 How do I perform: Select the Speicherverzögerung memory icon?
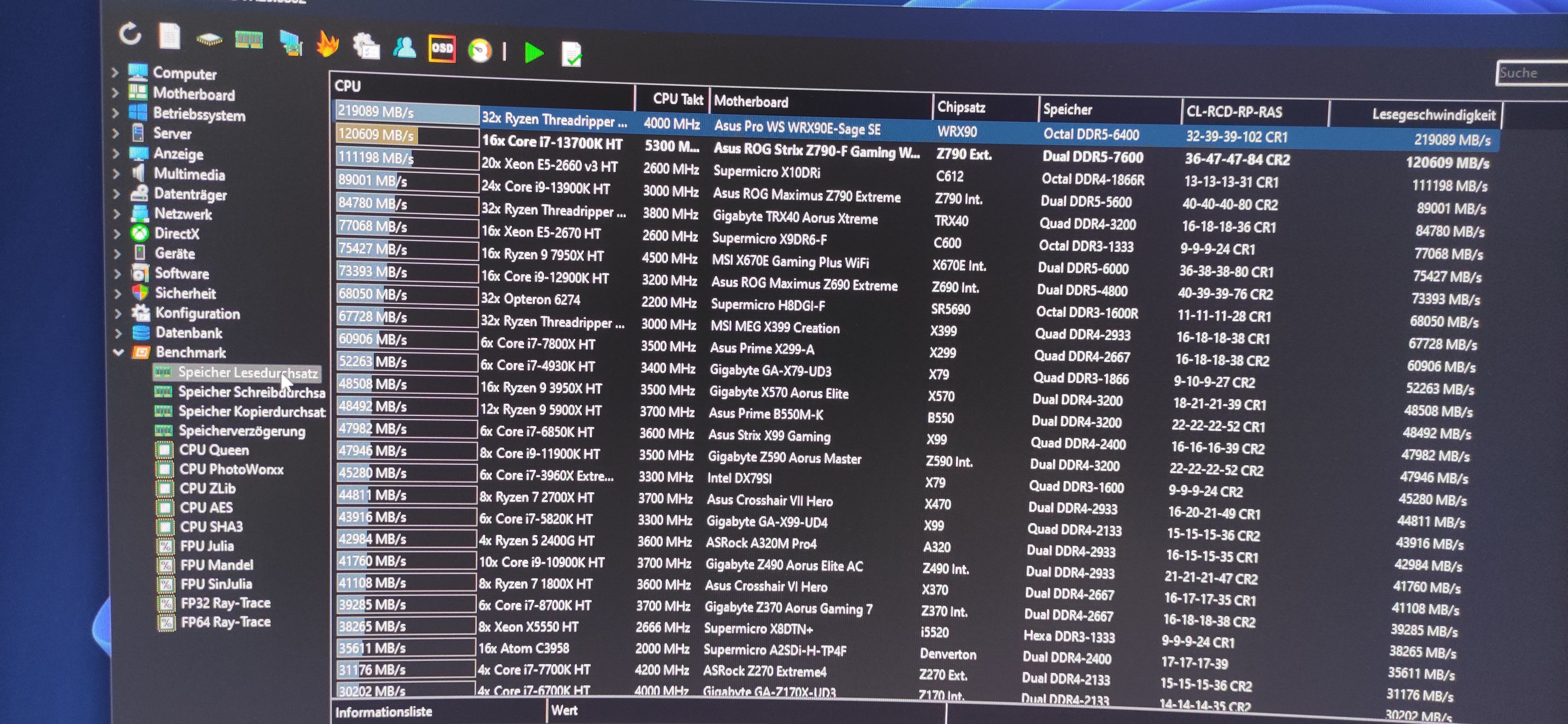pos(163,431)
